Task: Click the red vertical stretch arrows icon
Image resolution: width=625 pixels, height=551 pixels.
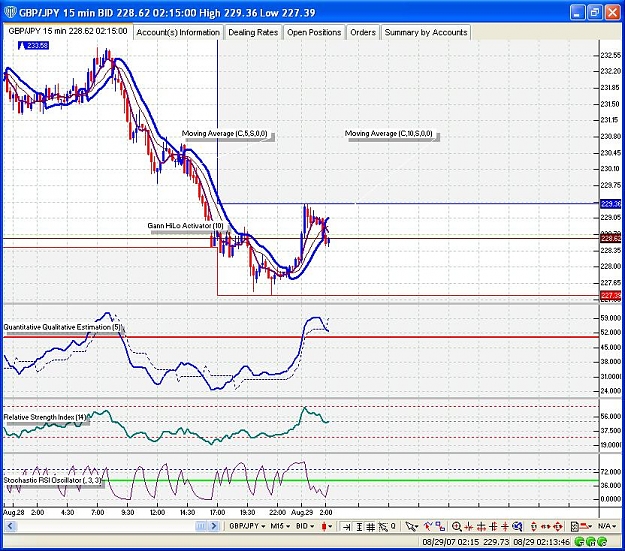Action: pos(534,527)
